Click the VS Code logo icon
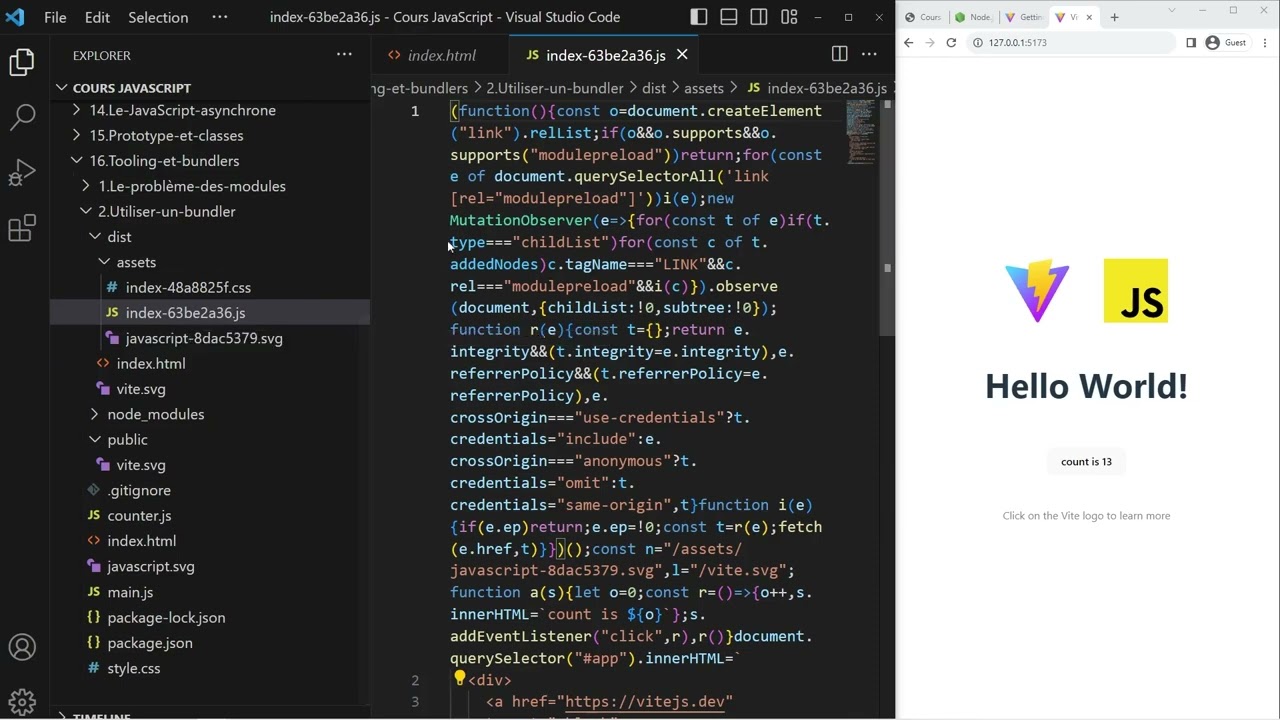1280x720 pixels. (x=15, y=17)
